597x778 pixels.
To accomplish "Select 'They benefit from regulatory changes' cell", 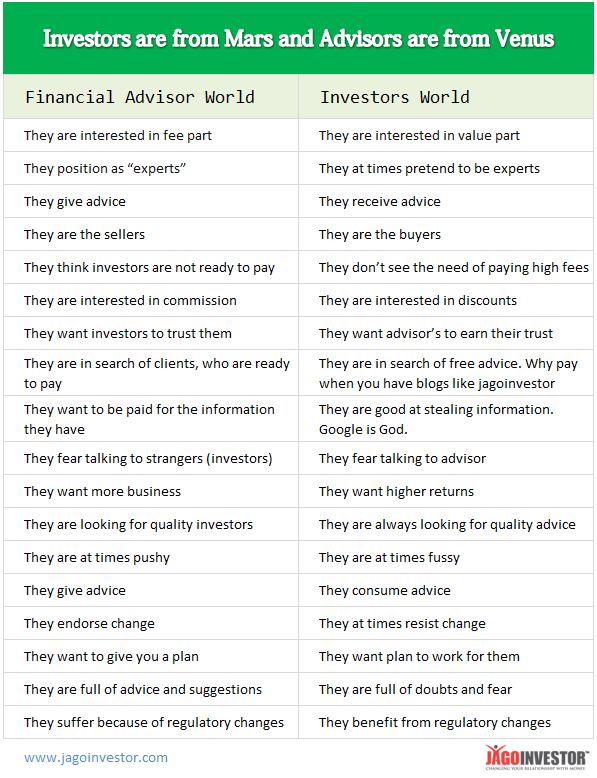I will pyautogui.click(x=446, y=722).
